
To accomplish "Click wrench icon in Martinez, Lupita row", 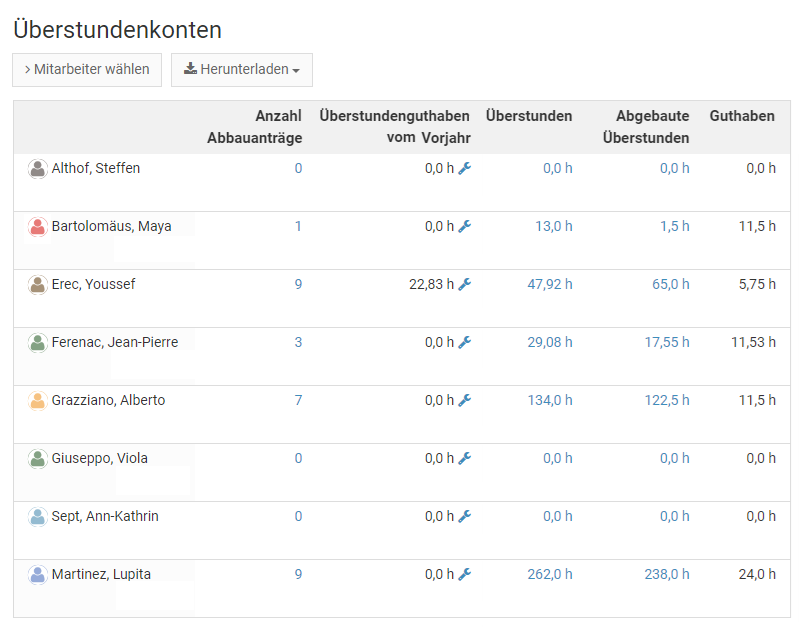I will click(x=464, y=575).
